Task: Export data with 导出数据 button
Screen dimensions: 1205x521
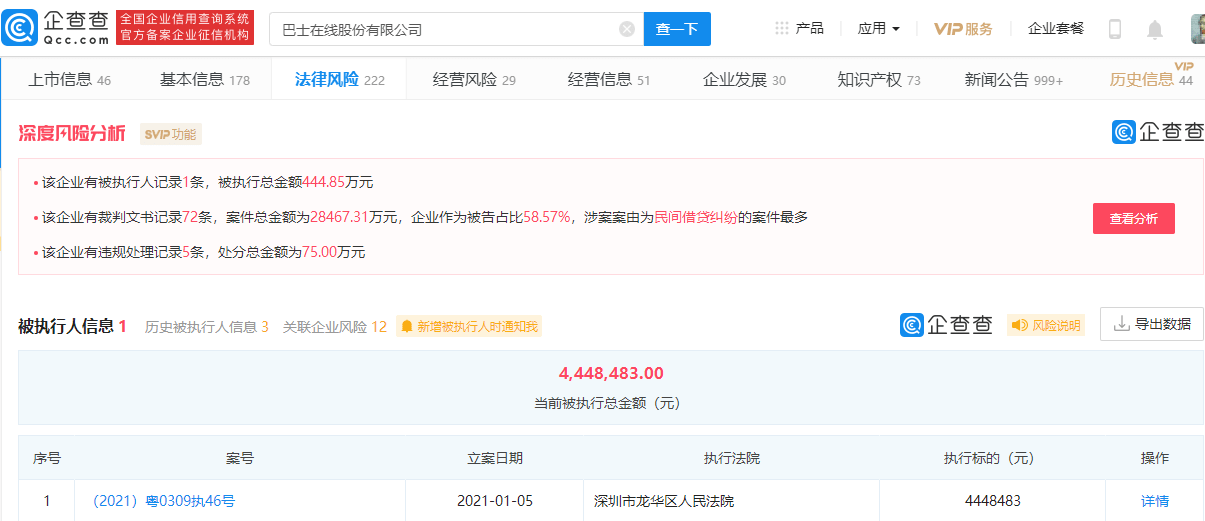Action: pyautogui.click(x=1151, y=324)
